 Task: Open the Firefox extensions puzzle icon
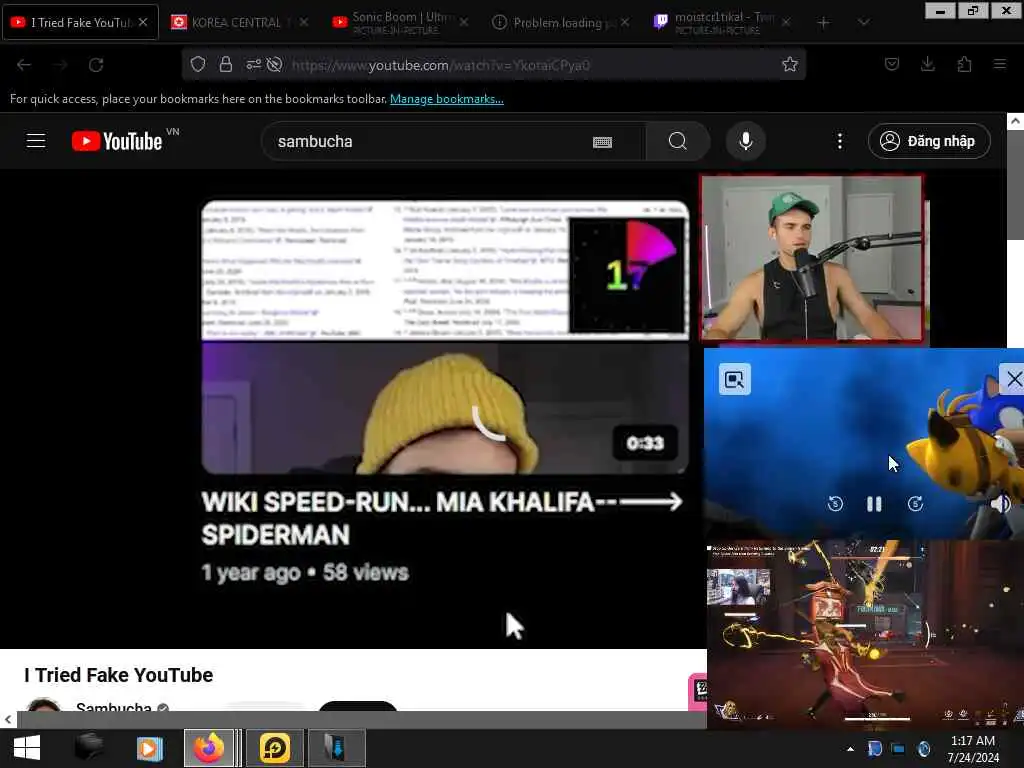click(x=964, y=64)
